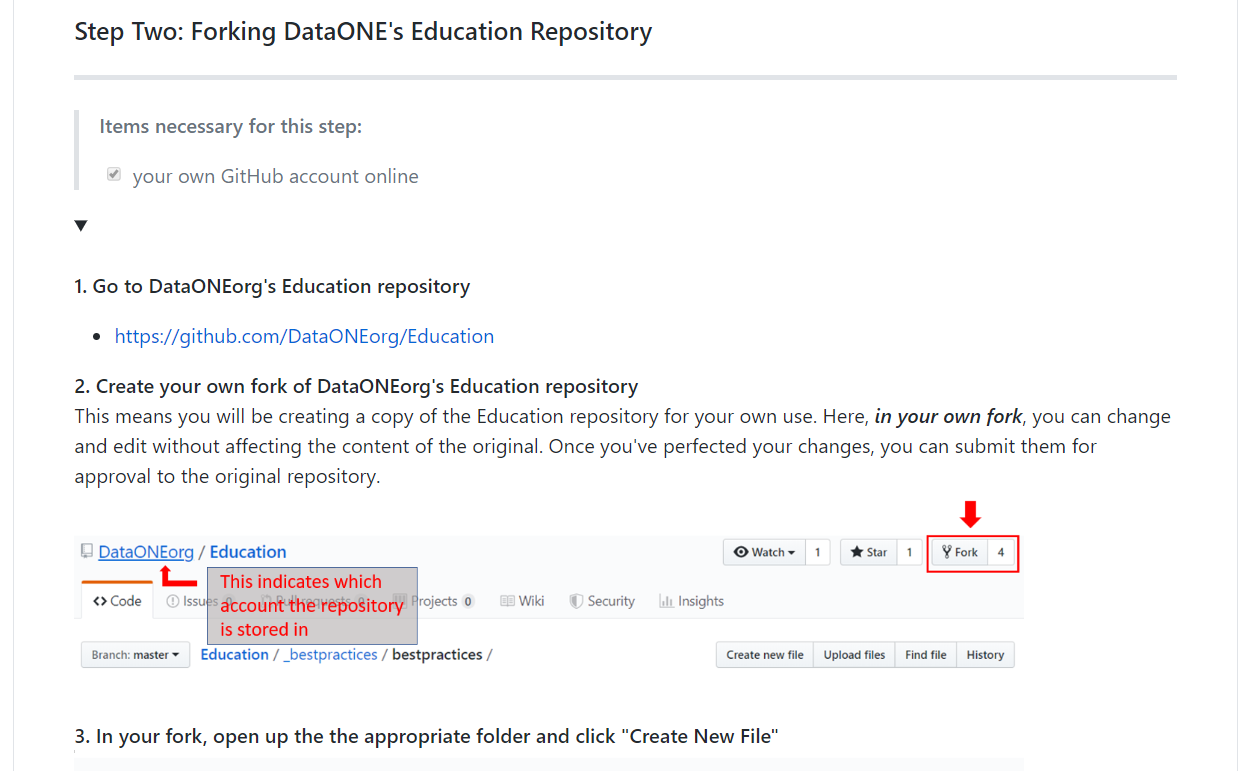Click the _bestpractices breadcrumb folder
Image resolution: width=1250 pixels, height=771 pixels.
click(330, 655)
